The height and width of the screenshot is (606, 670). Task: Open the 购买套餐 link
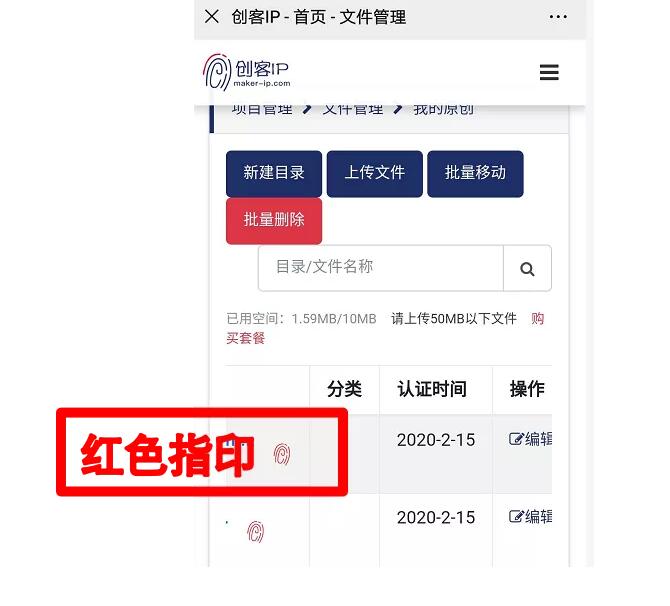pyautogui.click(x=385, y=328)
